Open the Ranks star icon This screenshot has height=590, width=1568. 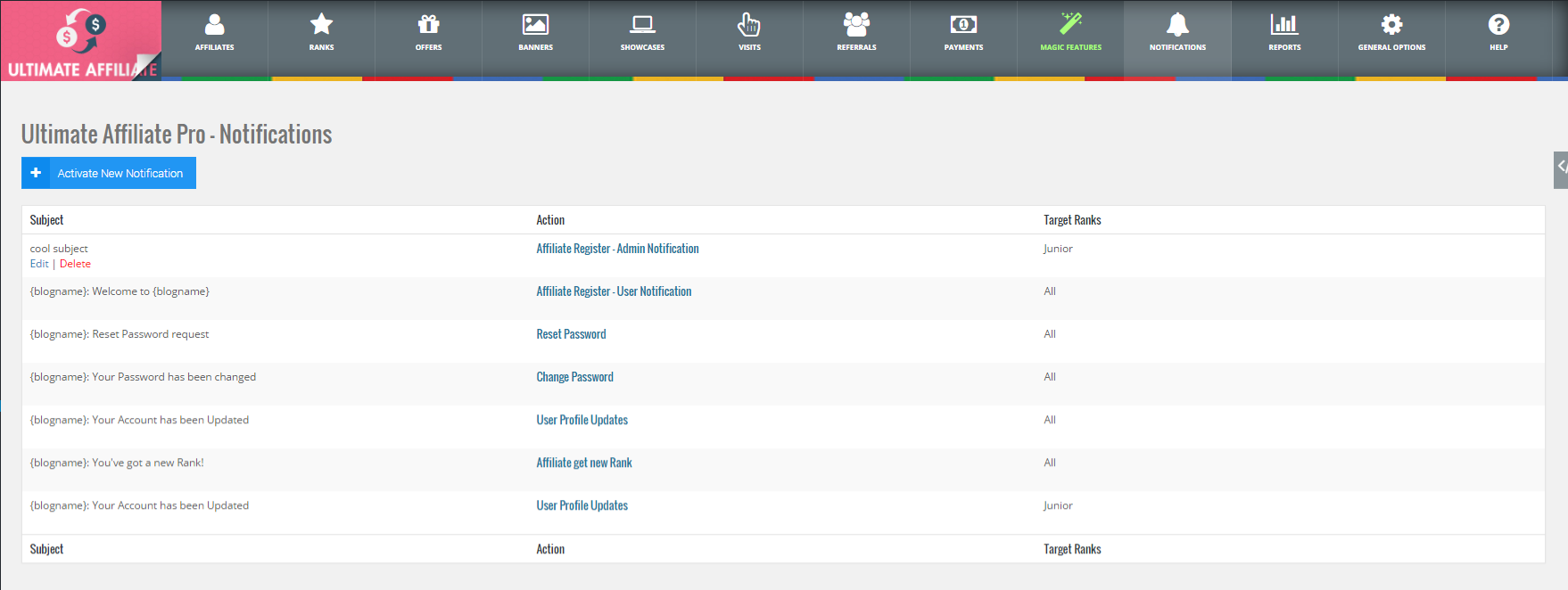pos(321,25)
